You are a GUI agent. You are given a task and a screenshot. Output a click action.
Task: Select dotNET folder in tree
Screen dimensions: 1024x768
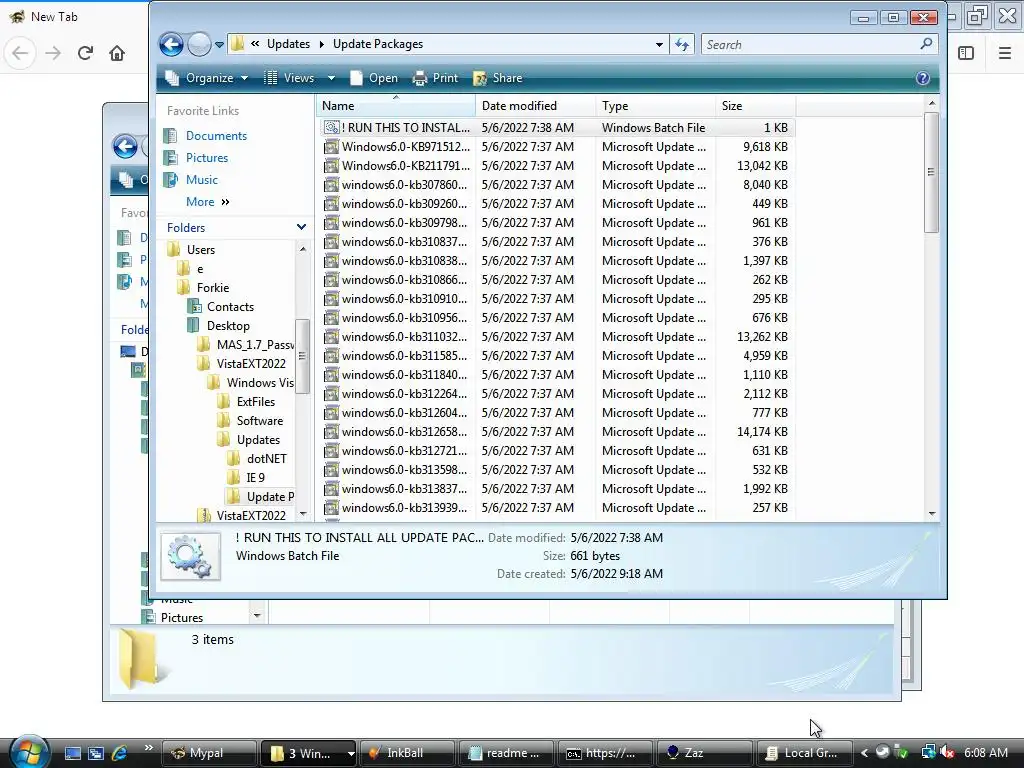(266, 458)
